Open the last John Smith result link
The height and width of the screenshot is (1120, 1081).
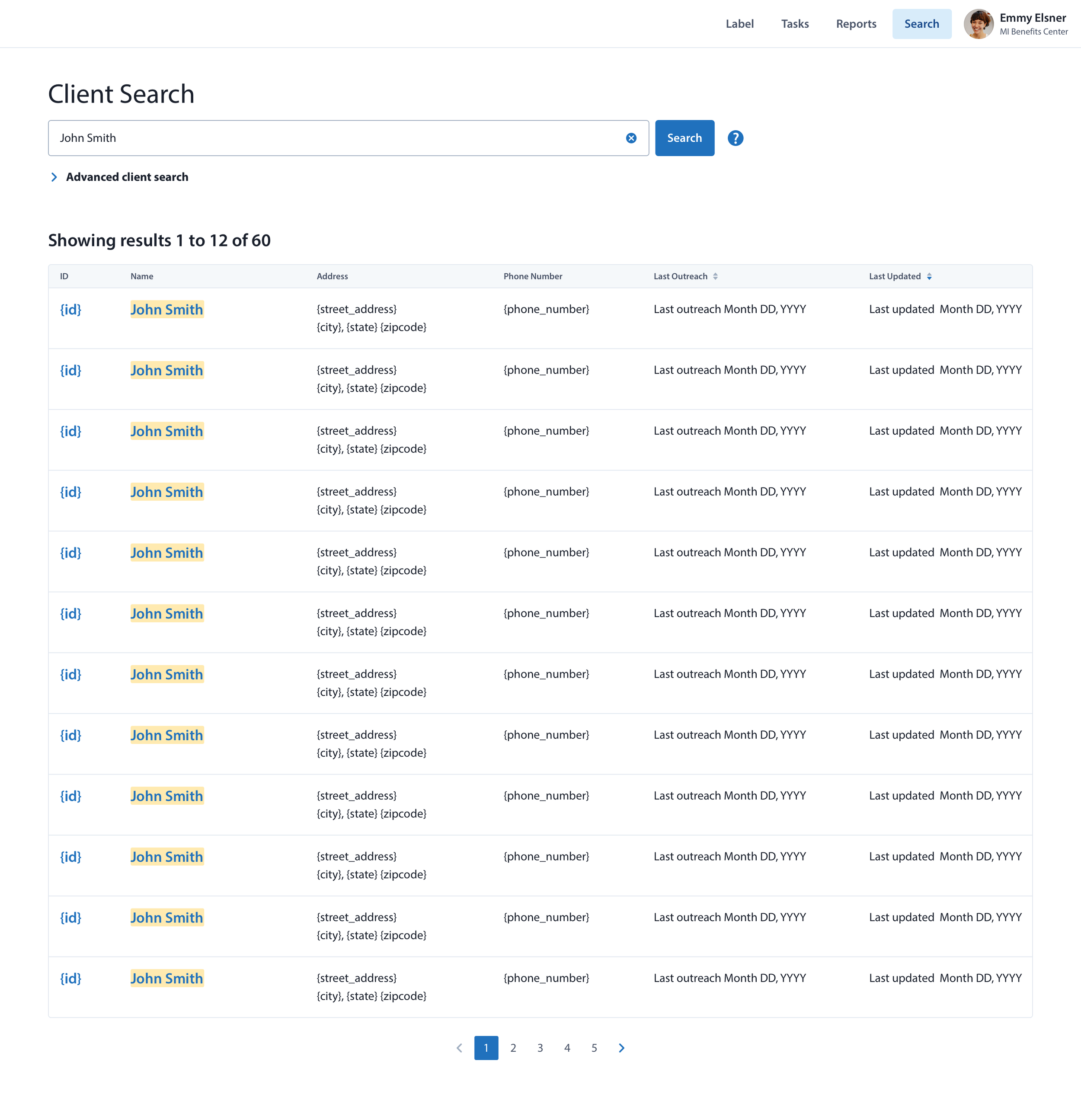point(166,979)
